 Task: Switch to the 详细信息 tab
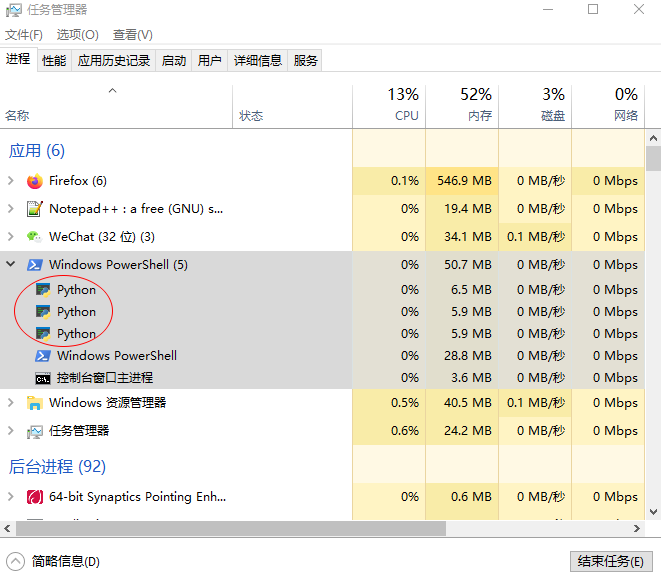(x=258, y=61)
